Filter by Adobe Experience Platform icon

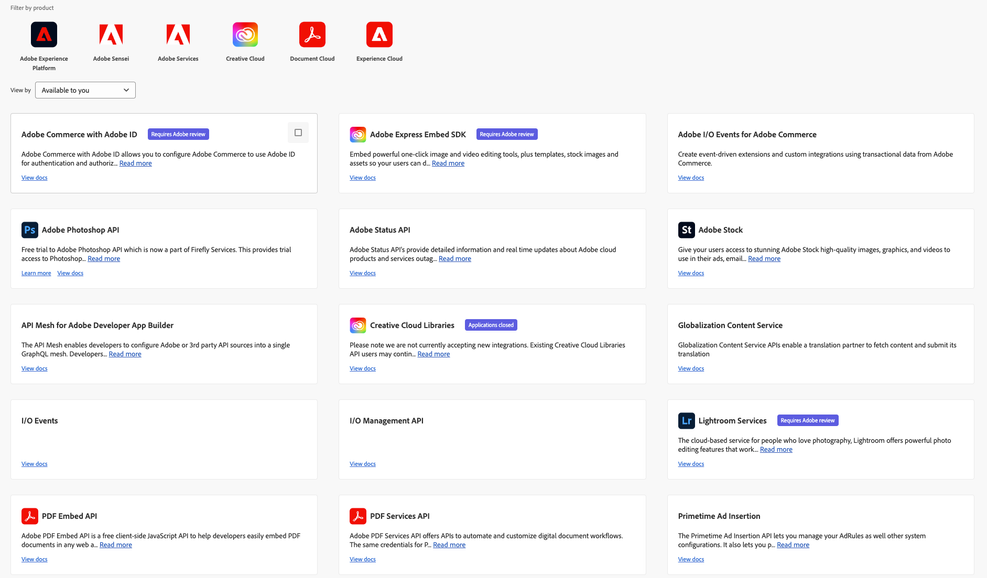point(44,35)
